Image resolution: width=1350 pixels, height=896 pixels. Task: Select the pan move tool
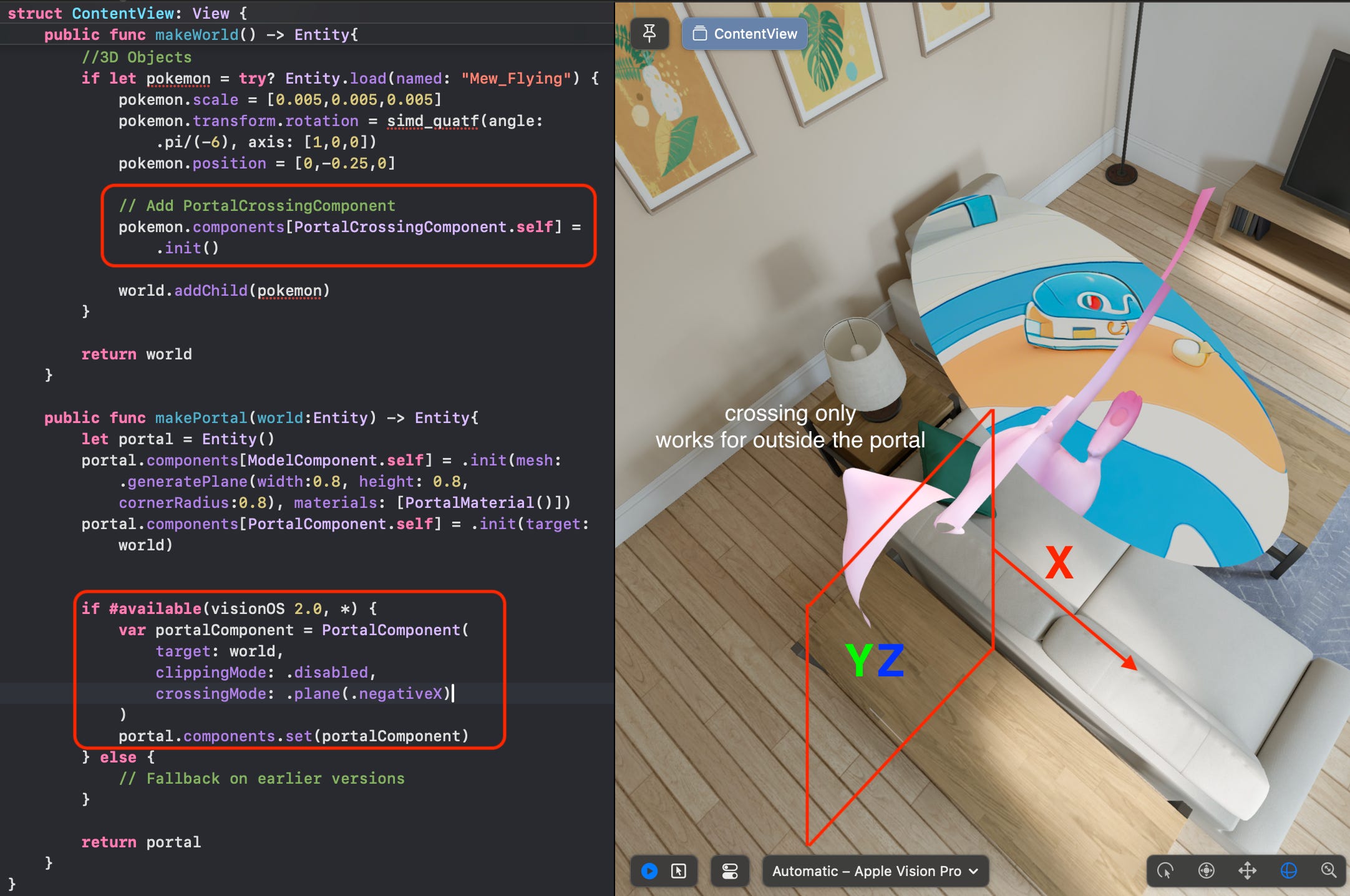click(x=1248, y=870)
